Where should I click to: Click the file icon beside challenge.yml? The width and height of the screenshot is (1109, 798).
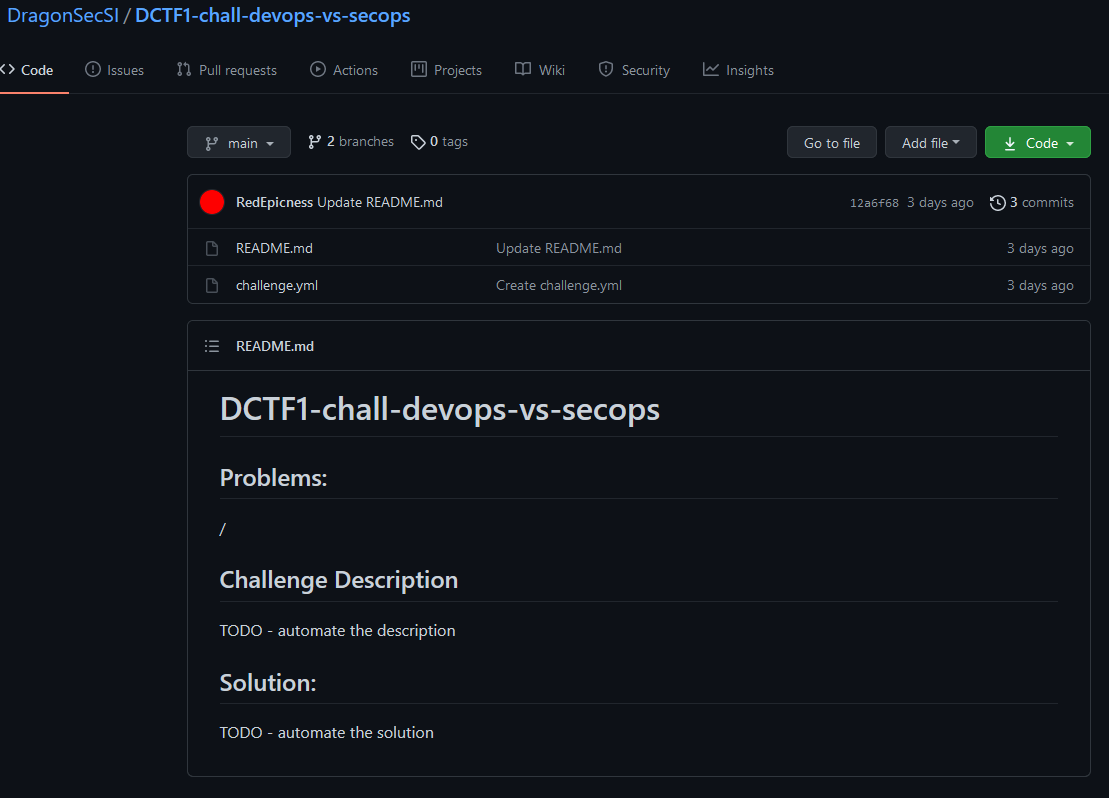(211, 285)
